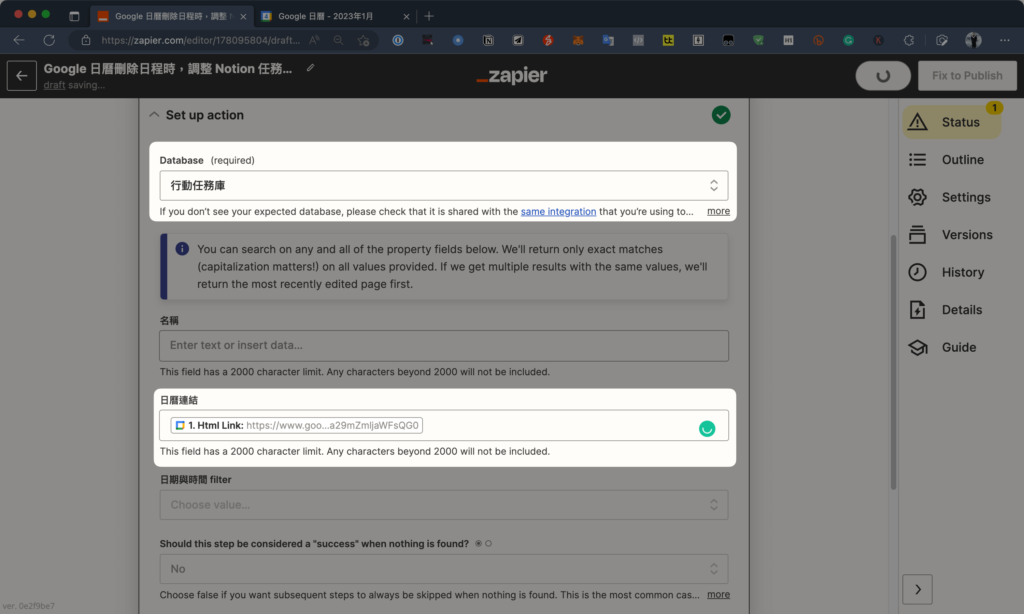This screenshot has height=614, width=1024.
Task: Click the editor vertical scrollbar
Action: coord(893,363)
